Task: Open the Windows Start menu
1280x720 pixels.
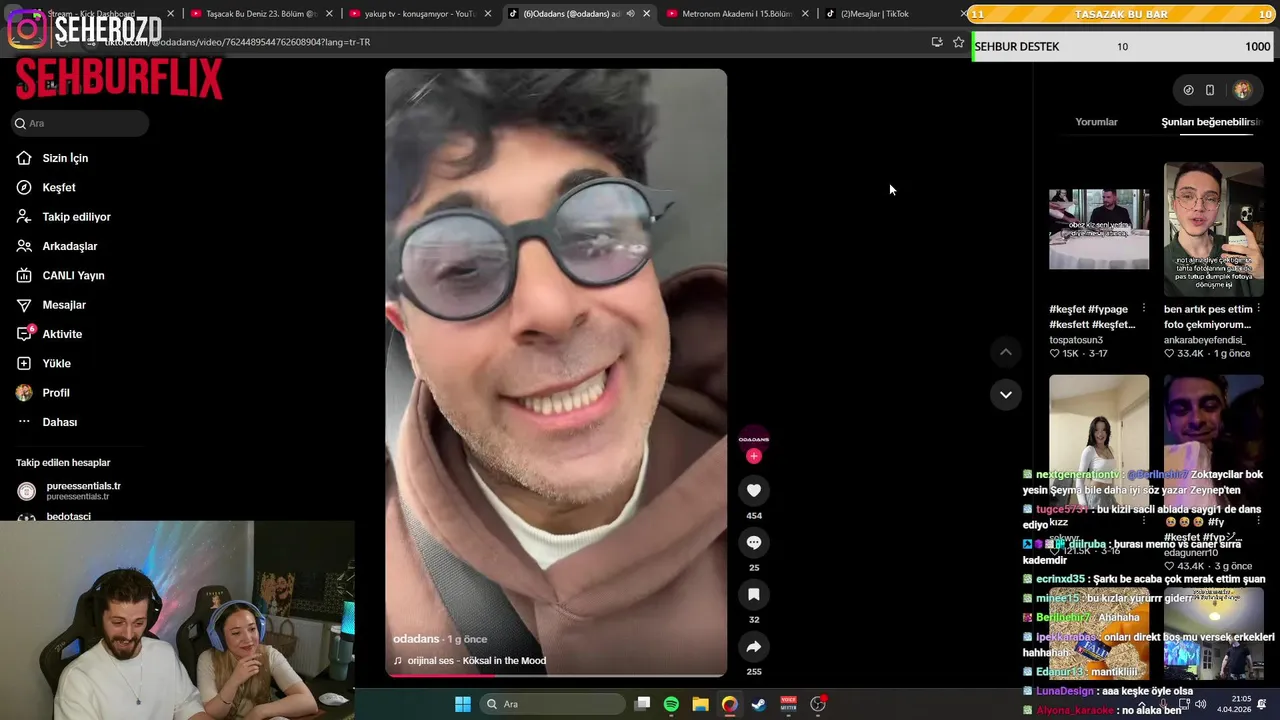Action: (x=463, y=704)
